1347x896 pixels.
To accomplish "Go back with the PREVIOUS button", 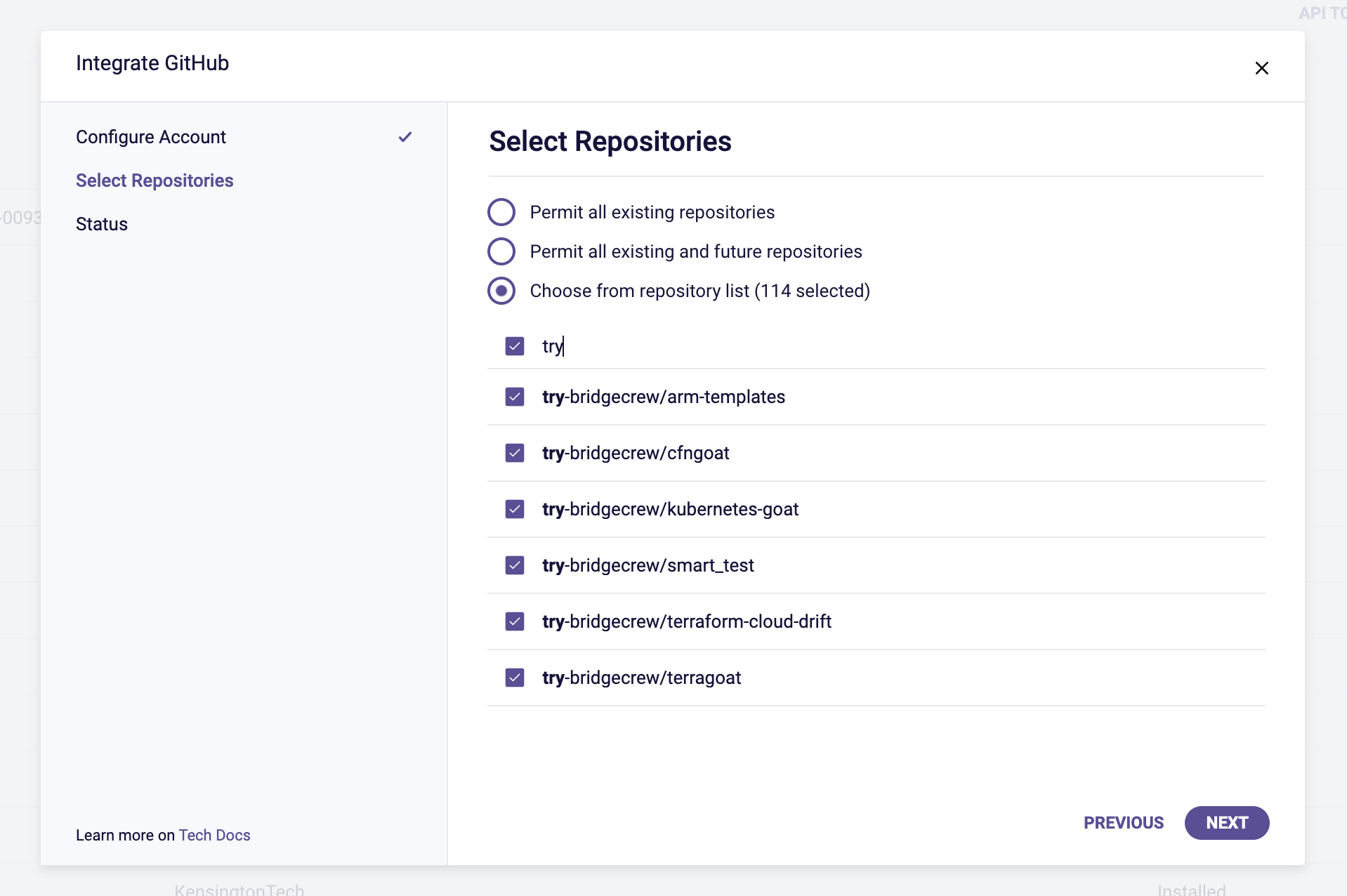I will [x=1123, y=823].
